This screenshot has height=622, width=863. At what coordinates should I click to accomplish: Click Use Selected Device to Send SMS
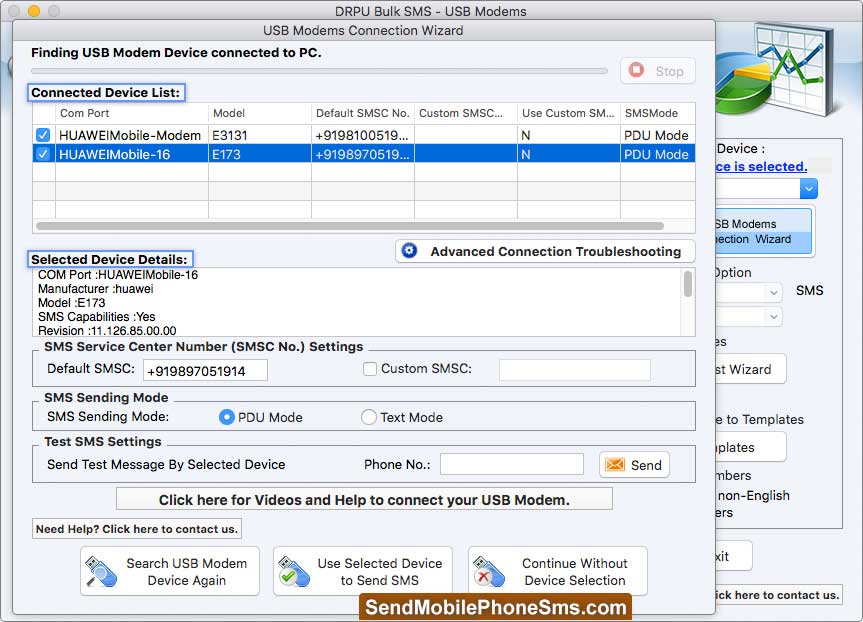click(x=363, y=571)
